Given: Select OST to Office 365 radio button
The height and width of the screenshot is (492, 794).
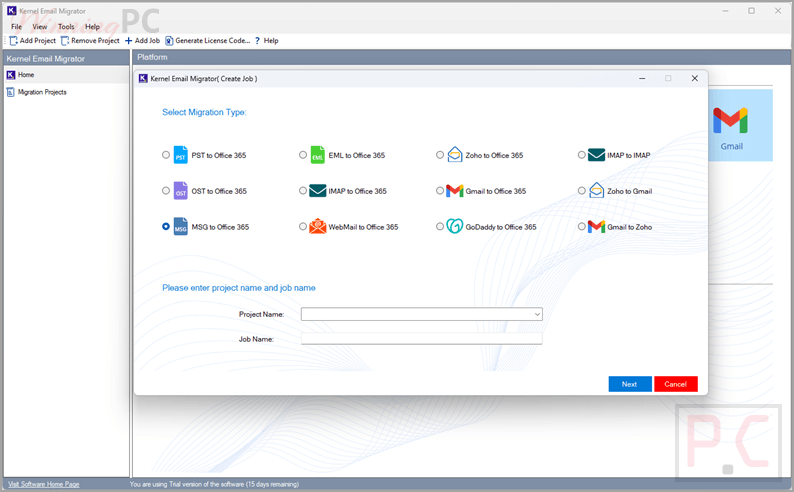Looking at the screenshot, I should (166, 191).
